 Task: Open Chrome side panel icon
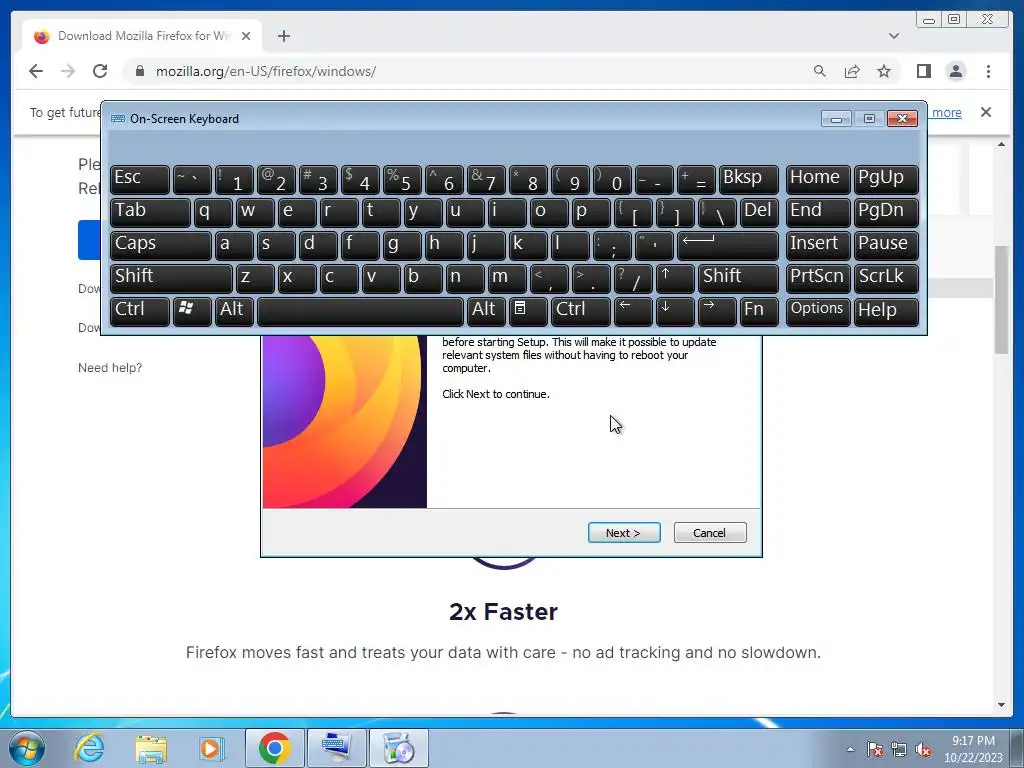(x=923, y=71)
